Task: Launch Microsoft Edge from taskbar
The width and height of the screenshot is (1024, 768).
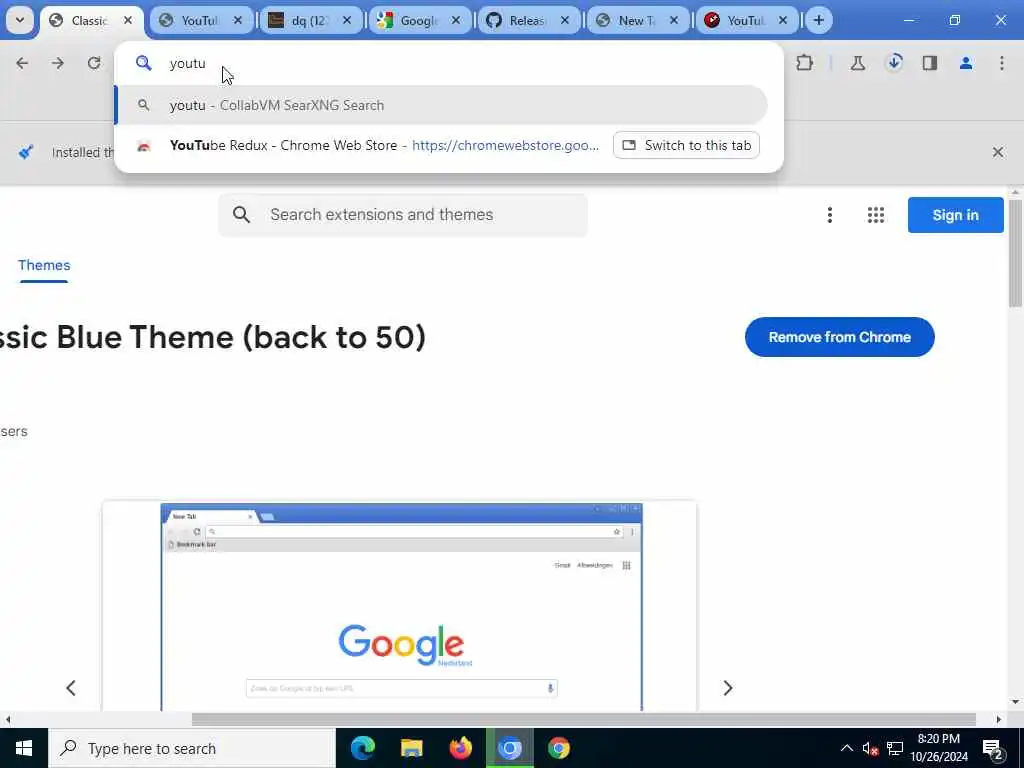Action: [x=362, y=748]
